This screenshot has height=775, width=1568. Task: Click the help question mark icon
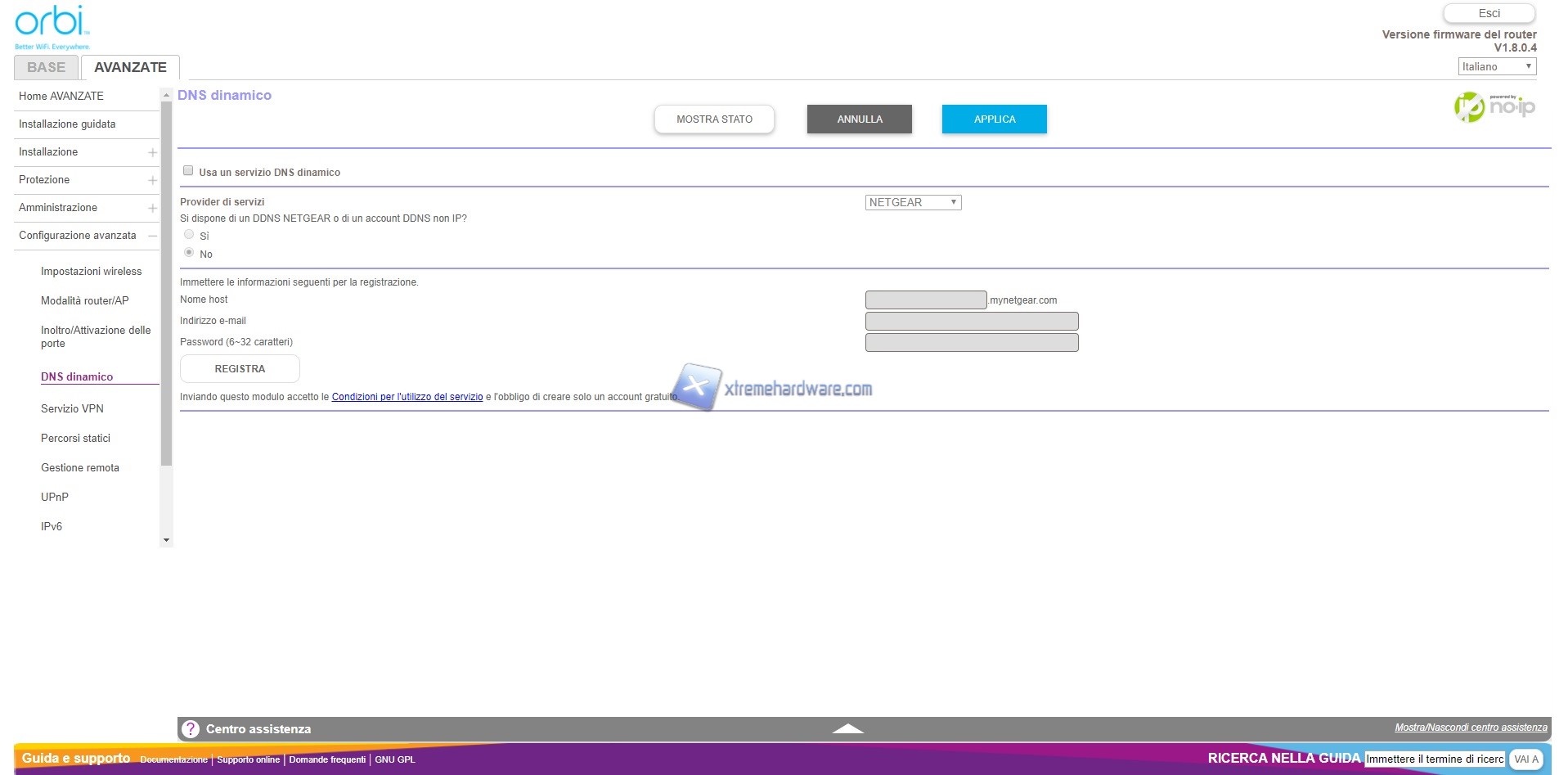coord(191,729)
